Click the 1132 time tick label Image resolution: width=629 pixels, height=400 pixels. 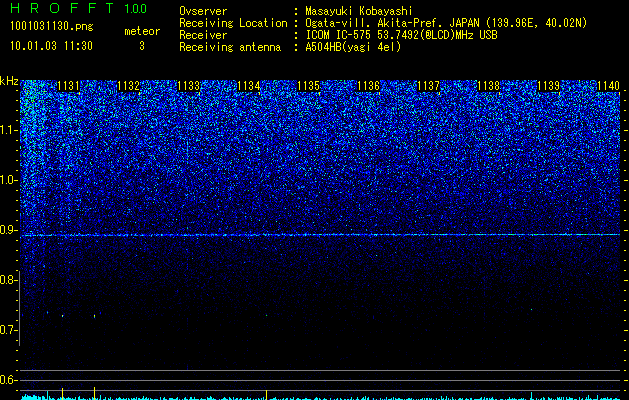point(128,86)
